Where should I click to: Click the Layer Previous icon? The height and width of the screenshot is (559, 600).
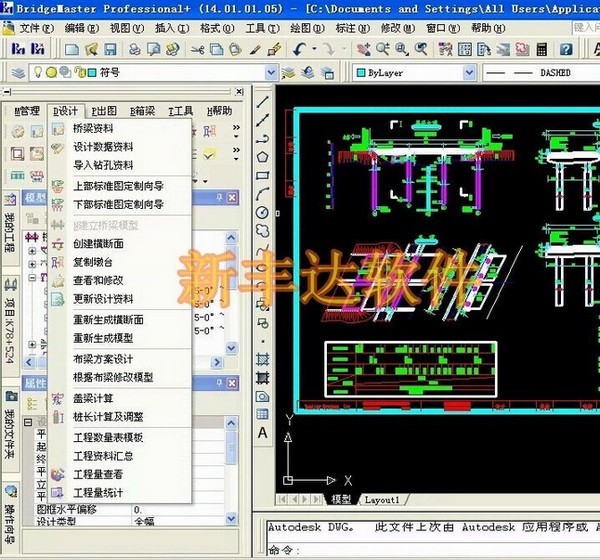click(308, 72)
